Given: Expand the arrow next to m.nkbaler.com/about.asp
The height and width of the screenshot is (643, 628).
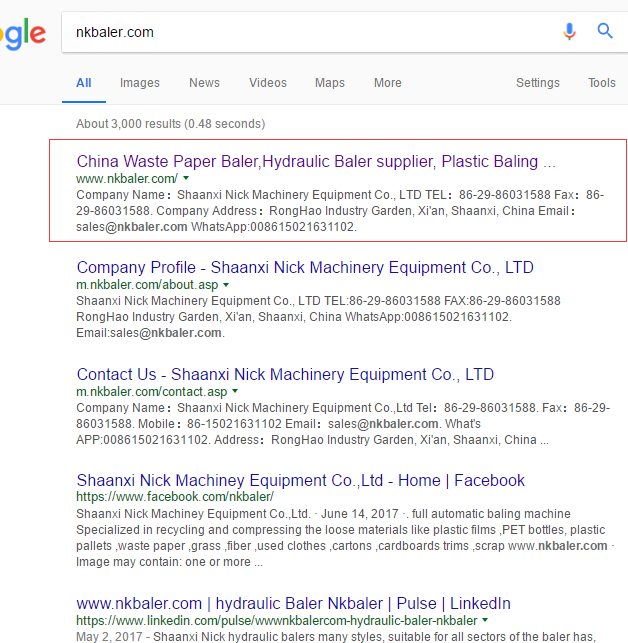Looking at the screenshot, I should pyautogui.click(x=226, y=284).
